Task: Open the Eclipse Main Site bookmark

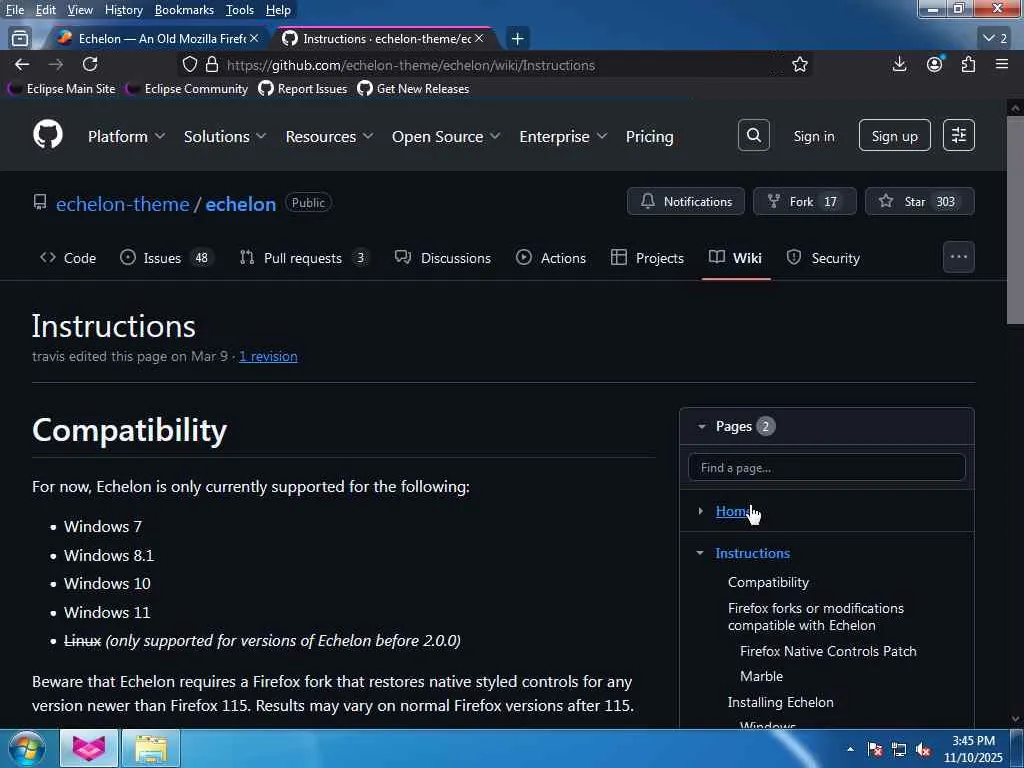Action: pyautogui.click(x=62, y=89)
